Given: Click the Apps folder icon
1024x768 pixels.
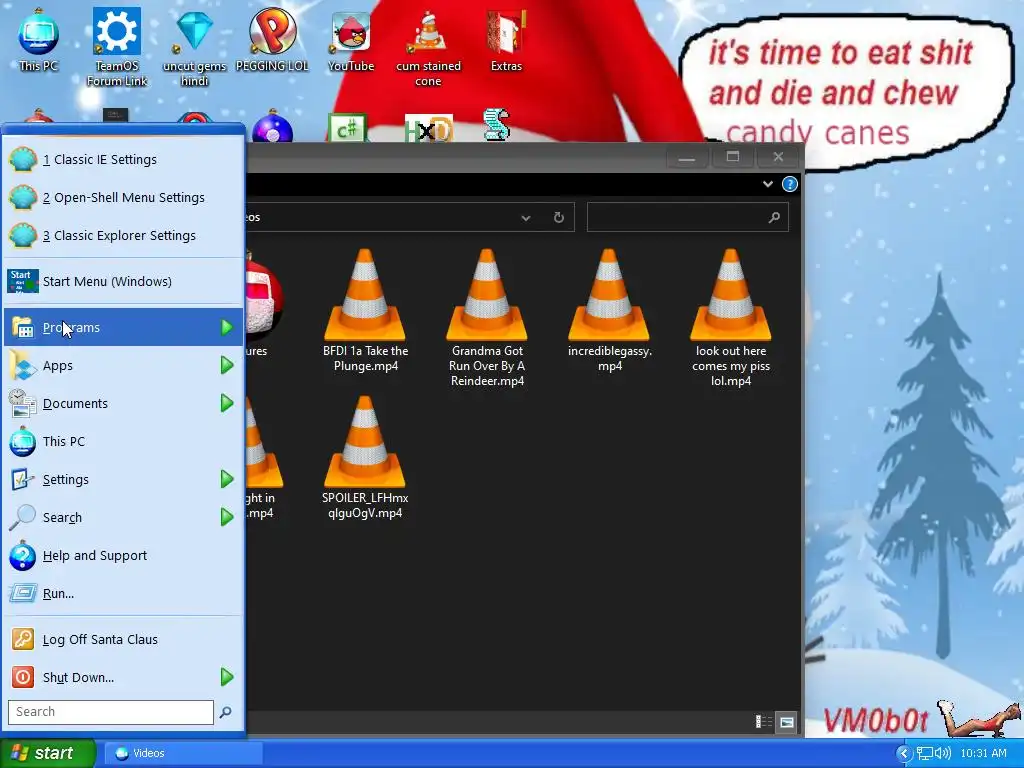Looking at the screenshot, I should 22,365.
